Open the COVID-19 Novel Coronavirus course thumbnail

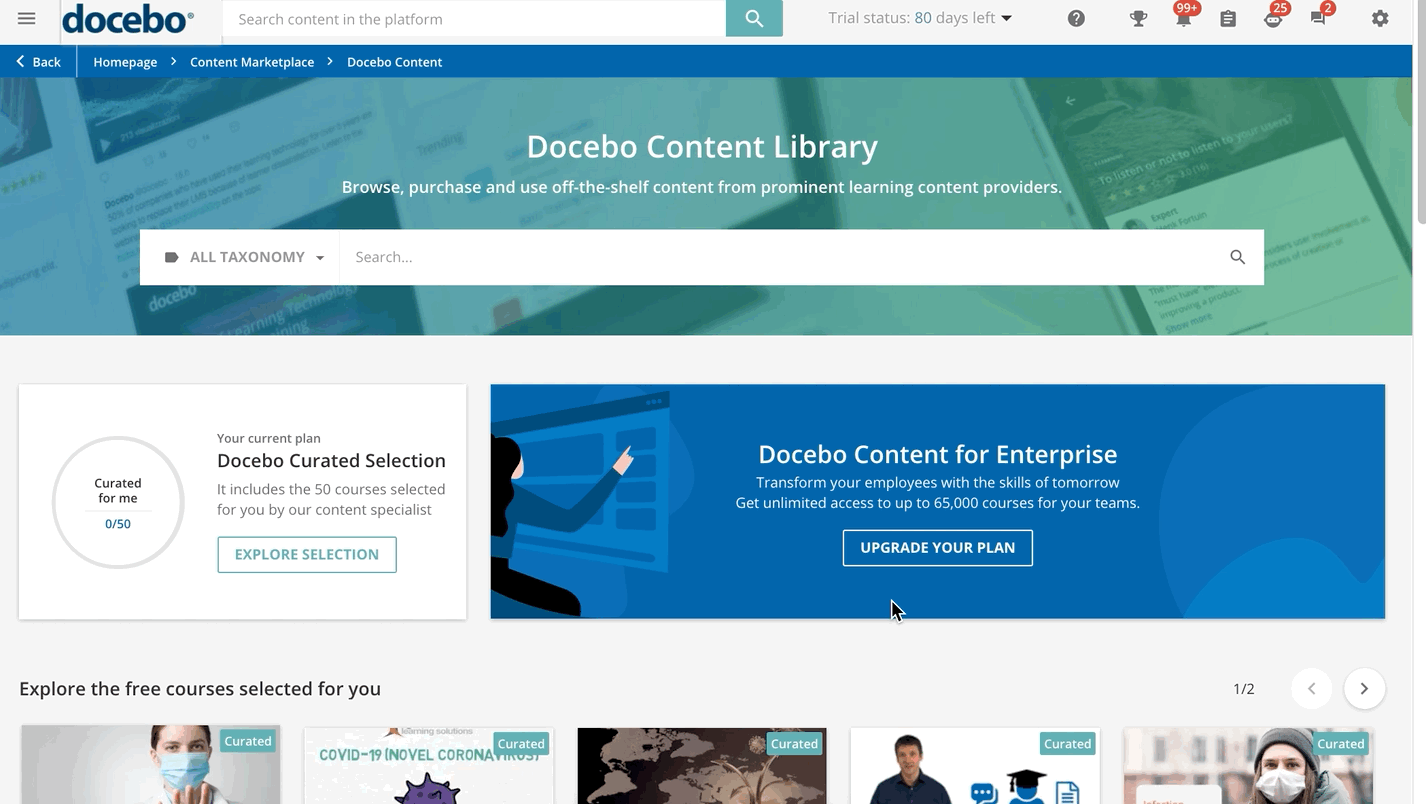(429, 768)
